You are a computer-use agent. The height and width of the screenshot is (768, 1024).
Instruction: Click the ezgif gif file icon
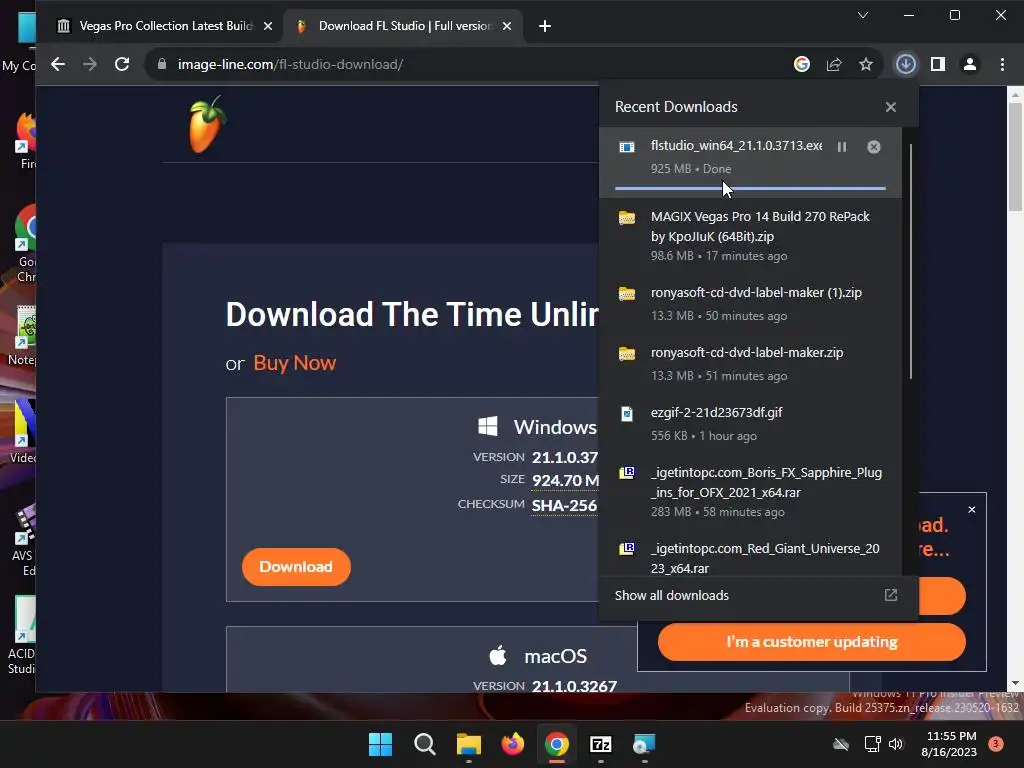tap(627, 413)
